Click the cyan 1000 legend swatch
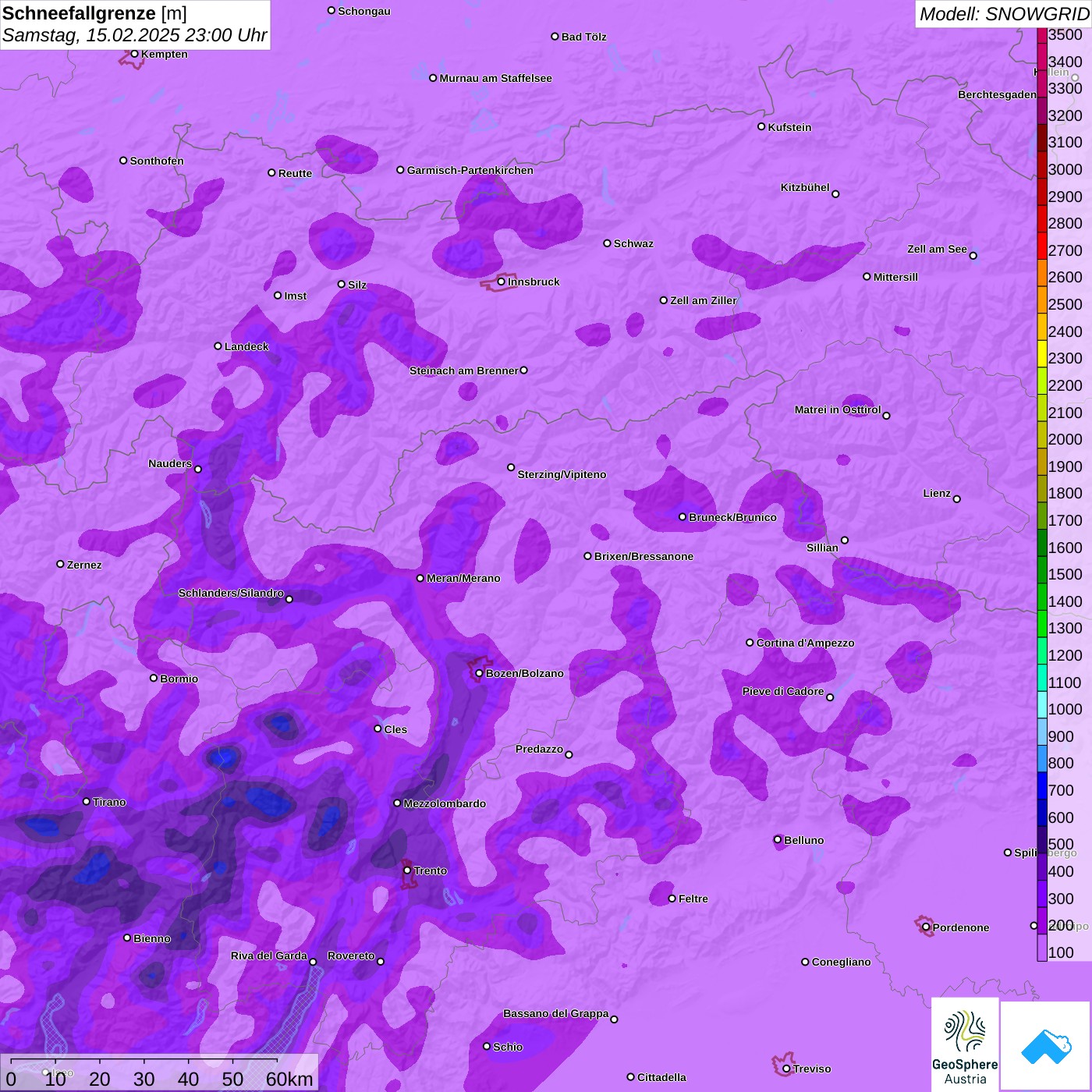This screenshot has width=1092, height=1092. (1042, 704)
